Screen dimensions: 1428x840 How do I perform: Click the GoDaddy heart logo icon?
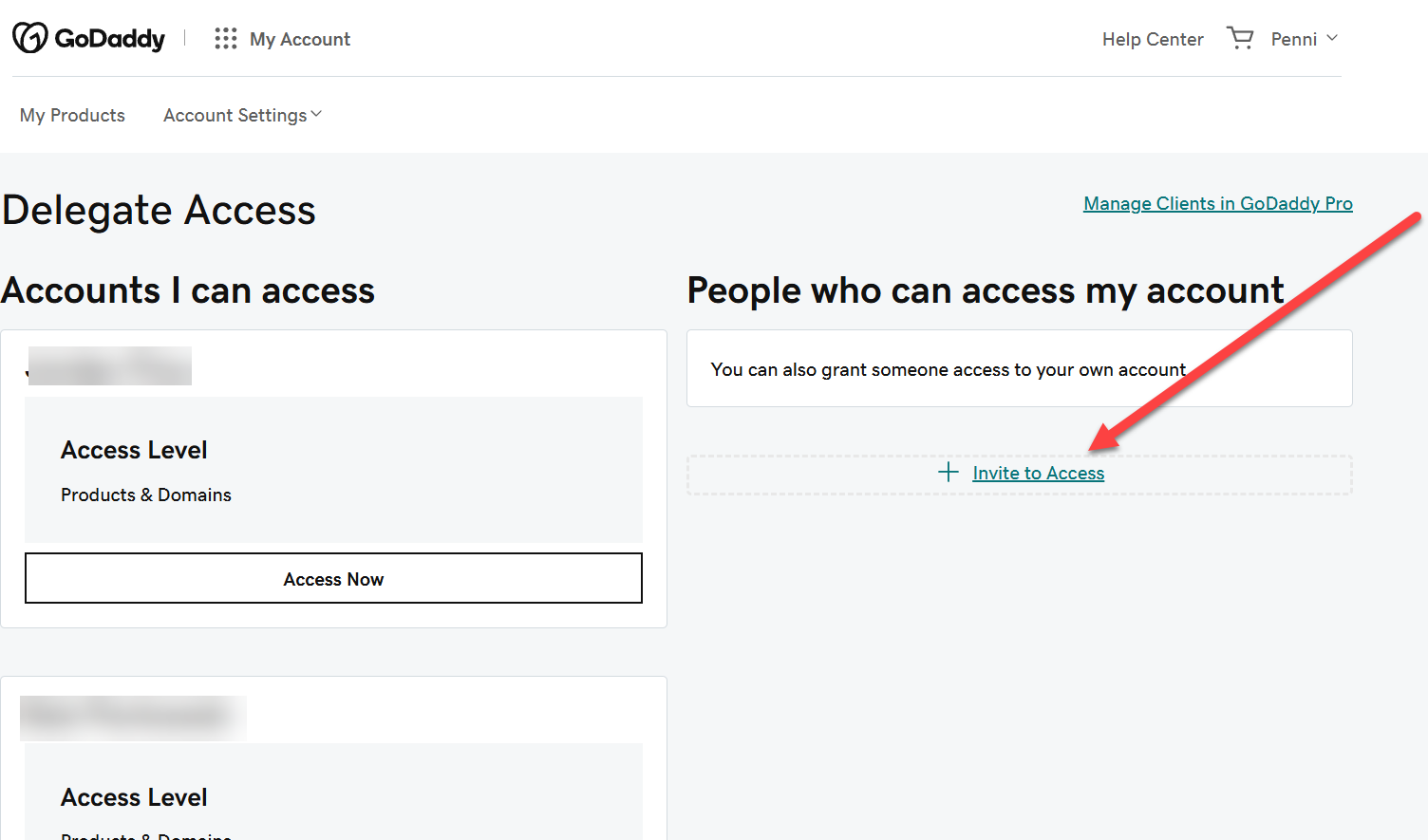pyautogui.click(x=29, y=38)
